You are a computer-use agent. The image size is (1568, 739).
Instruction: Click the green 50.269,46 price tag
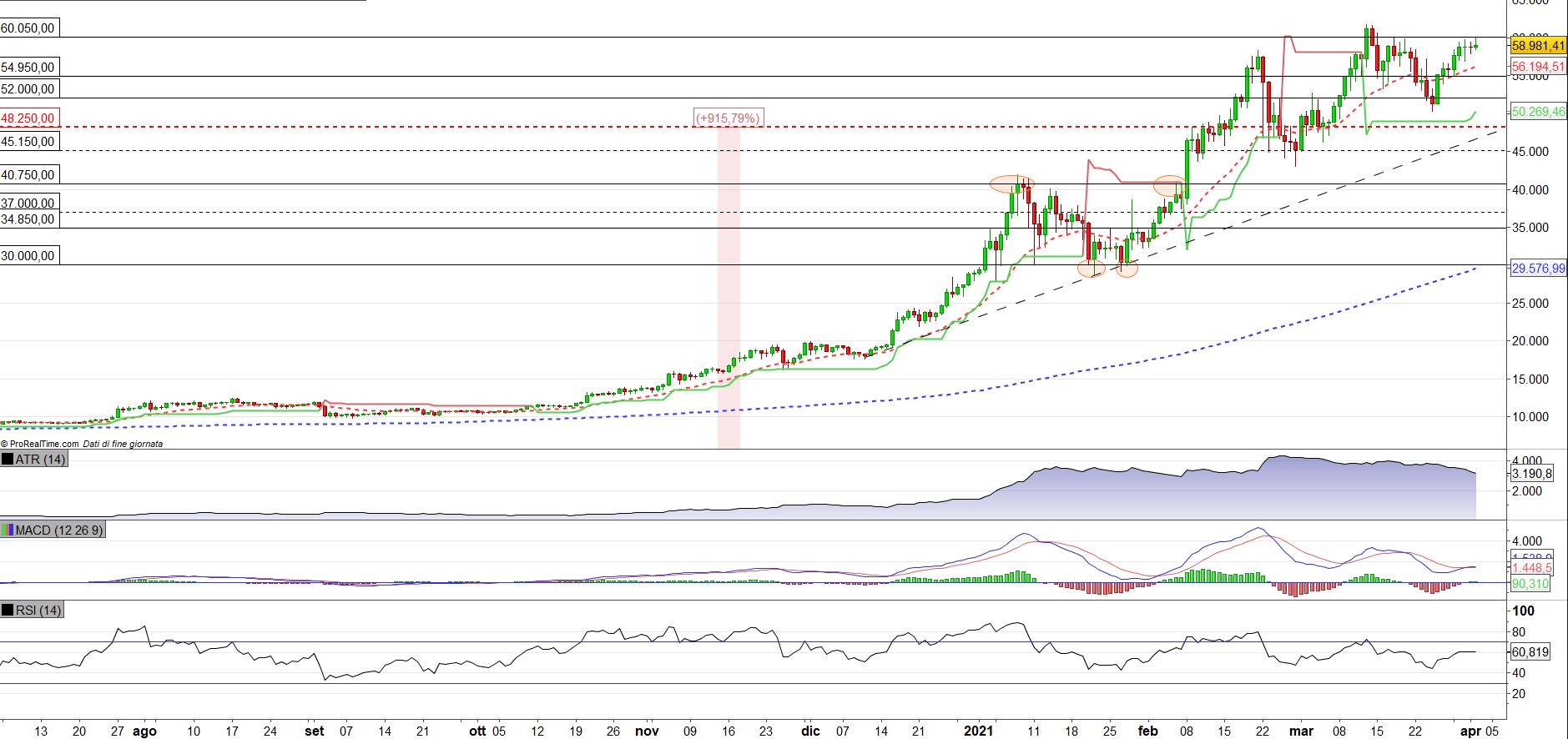(1538, 111)
